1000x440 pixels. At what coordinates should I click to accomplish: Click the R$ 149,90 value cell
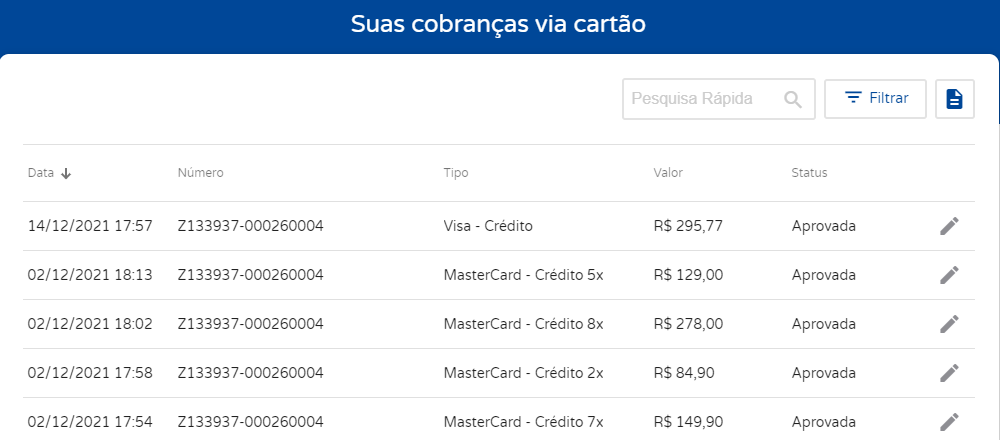coord(688,422)
